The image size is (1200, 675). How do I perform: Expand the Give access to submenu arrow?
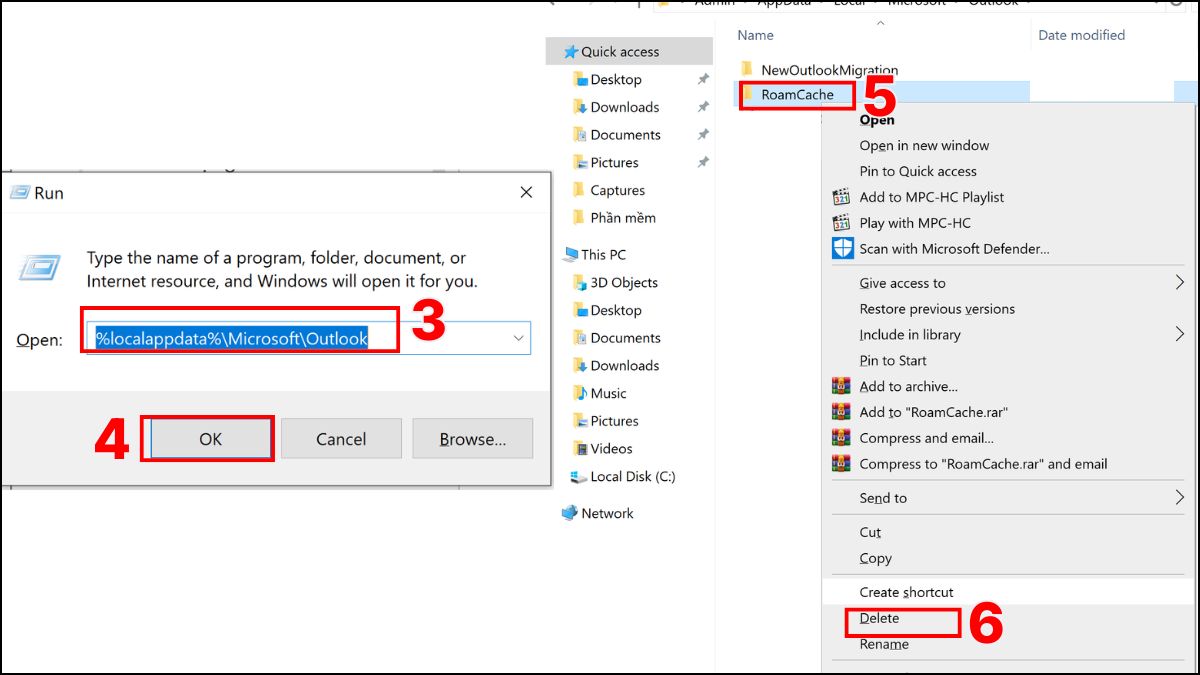[x=1179, y=283]
